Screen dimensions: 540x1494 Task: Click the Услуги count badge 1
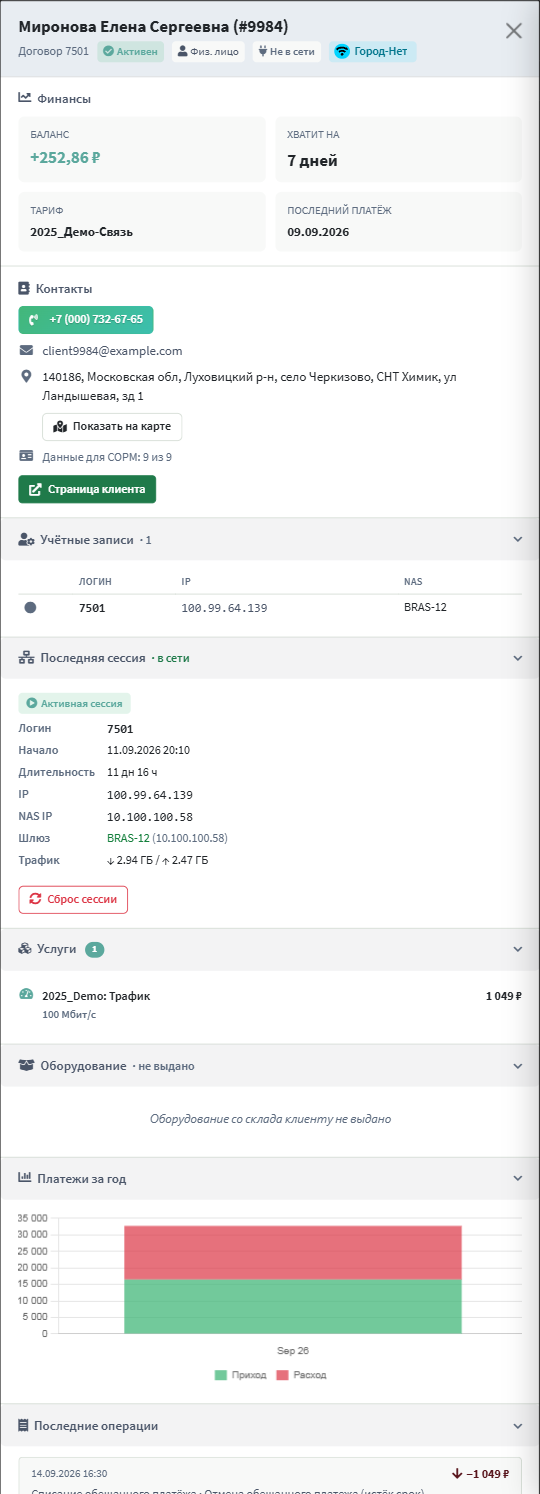pos(94,949)
